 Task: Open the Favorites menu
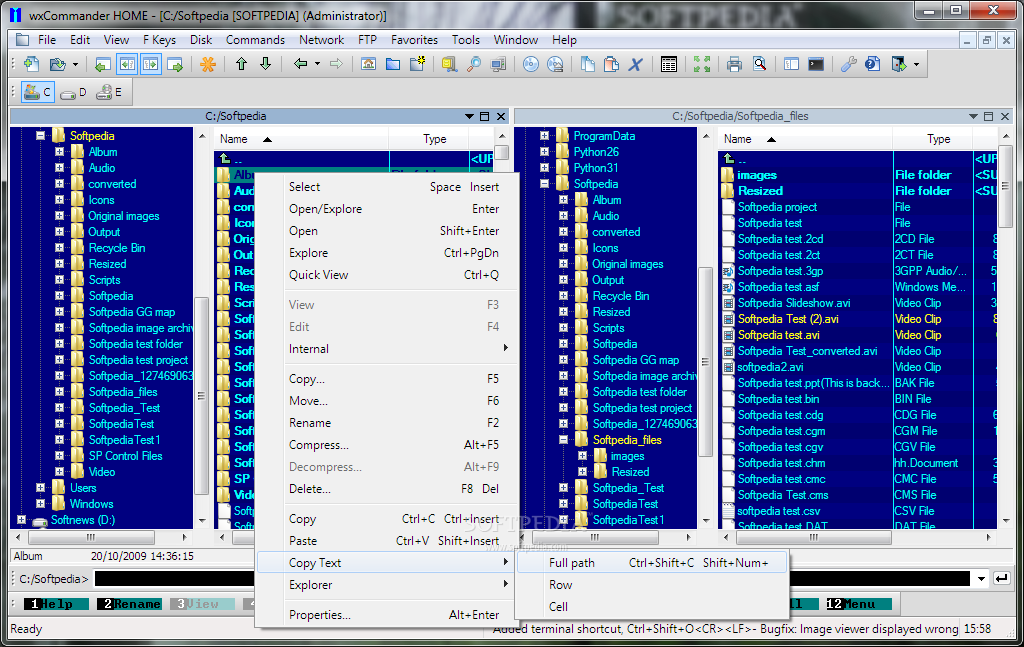[x=414, y=40]
